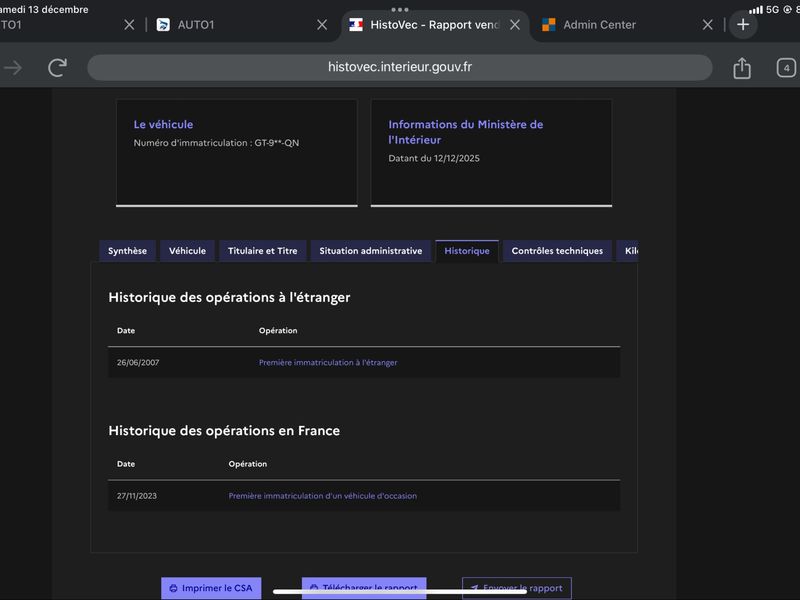Tap the Safari share icon
This screenshot has height=600, width=800.
pos(741,68)
